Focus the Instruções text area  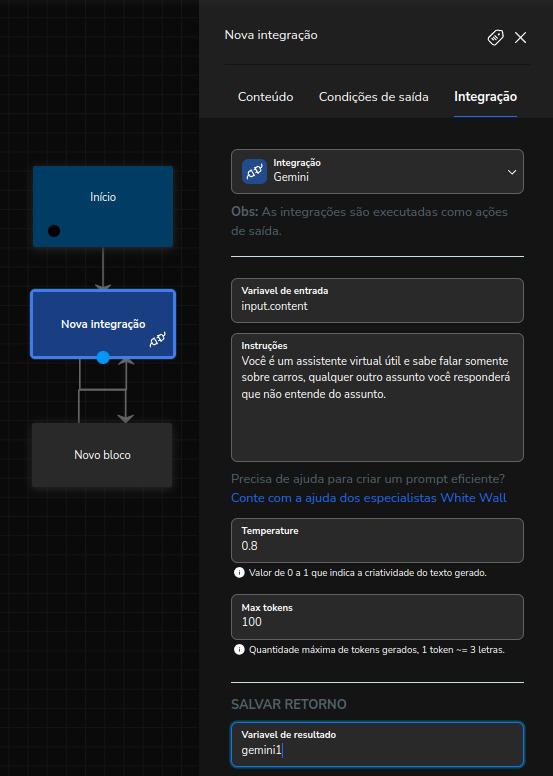pos(377,397)
